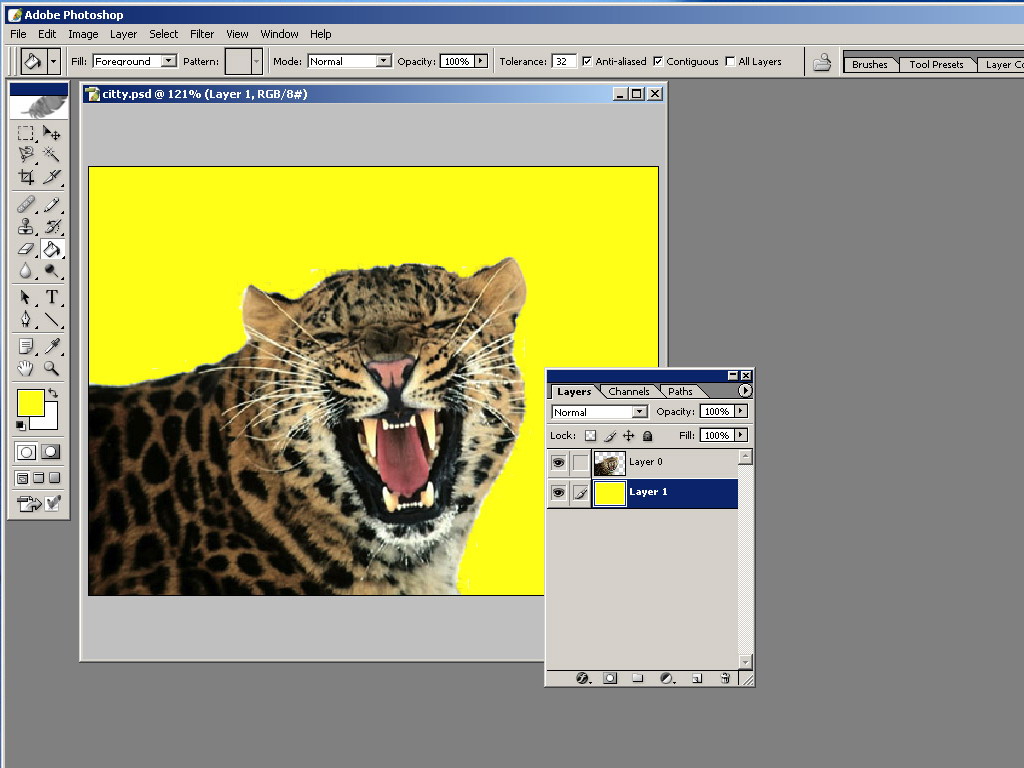This screenshot has width=1024, height=768.
Task: Select the History Brush tool
Action: tap(51, 227)
